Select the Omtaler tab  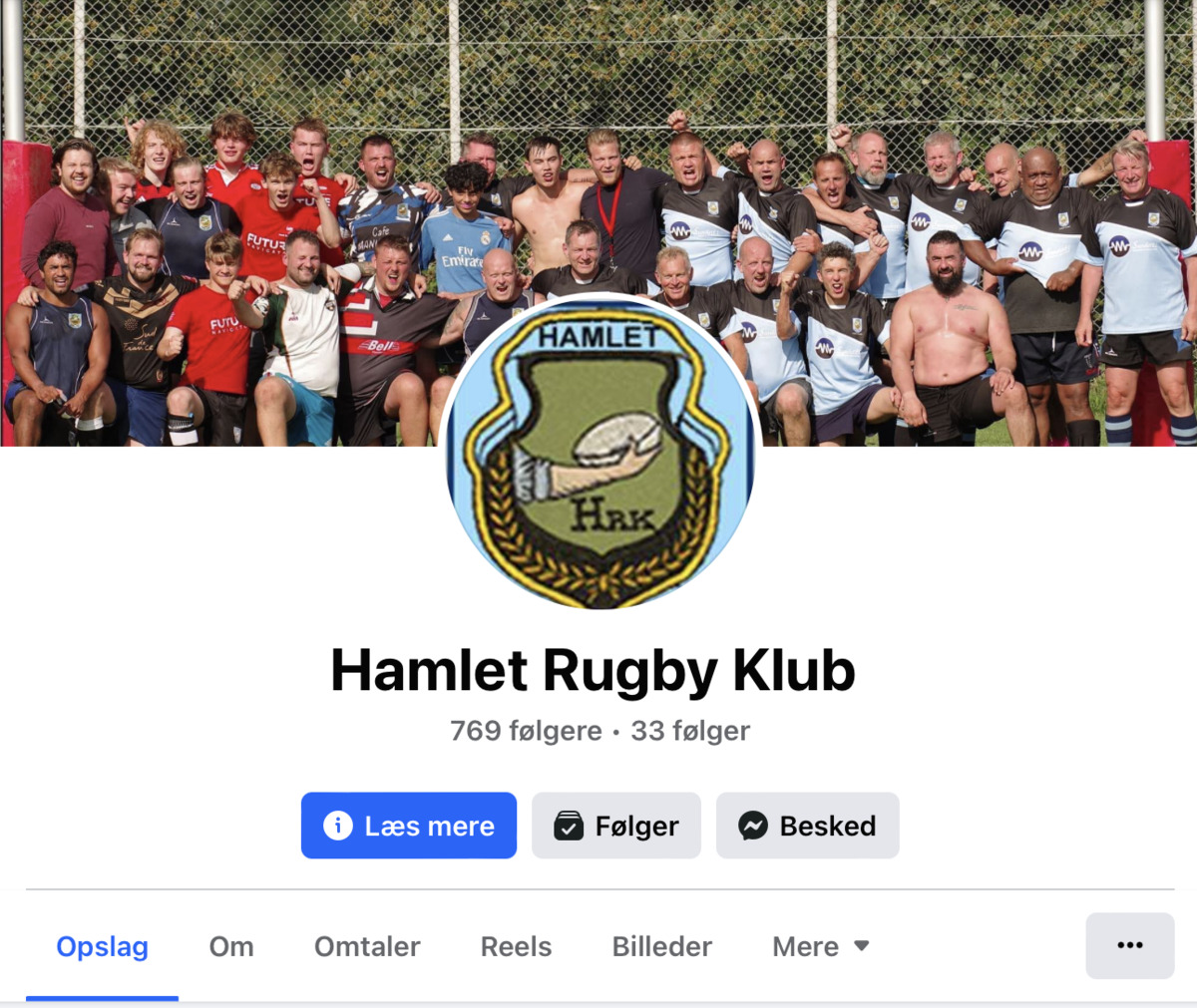tap(367, 946)
